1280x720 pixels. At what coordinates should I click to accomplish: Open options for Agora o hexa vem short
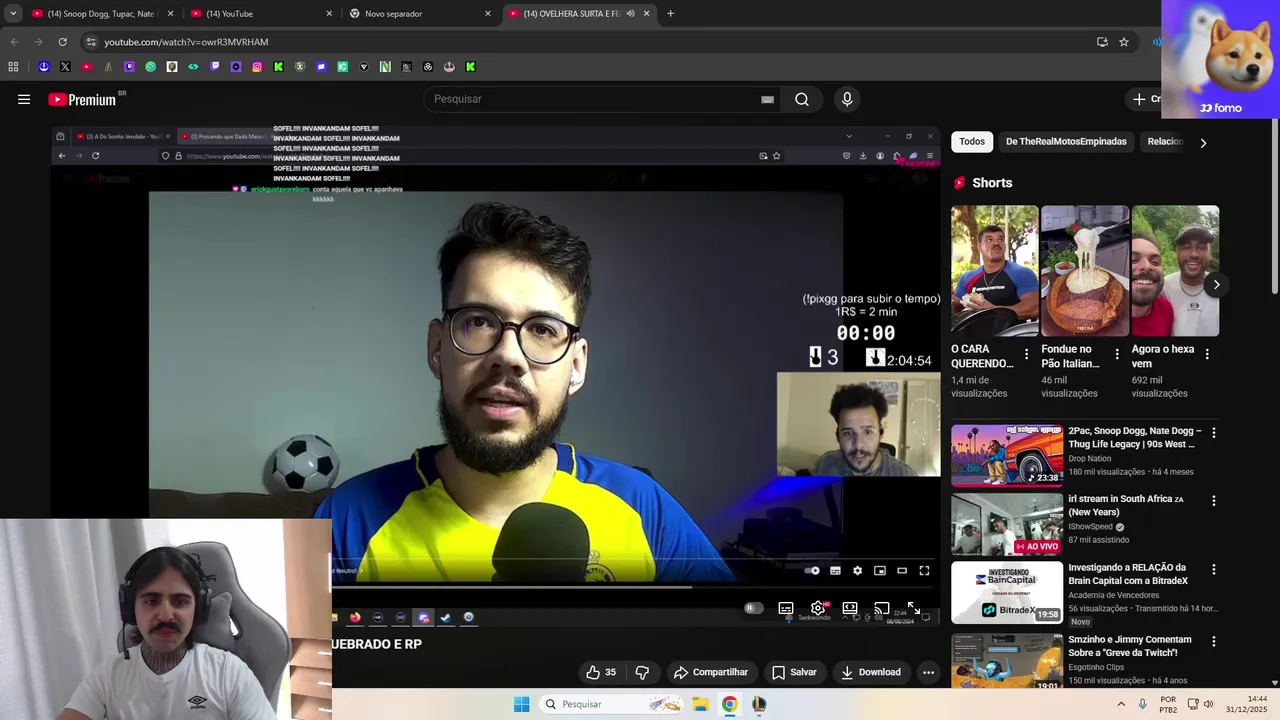[1207, 354]
